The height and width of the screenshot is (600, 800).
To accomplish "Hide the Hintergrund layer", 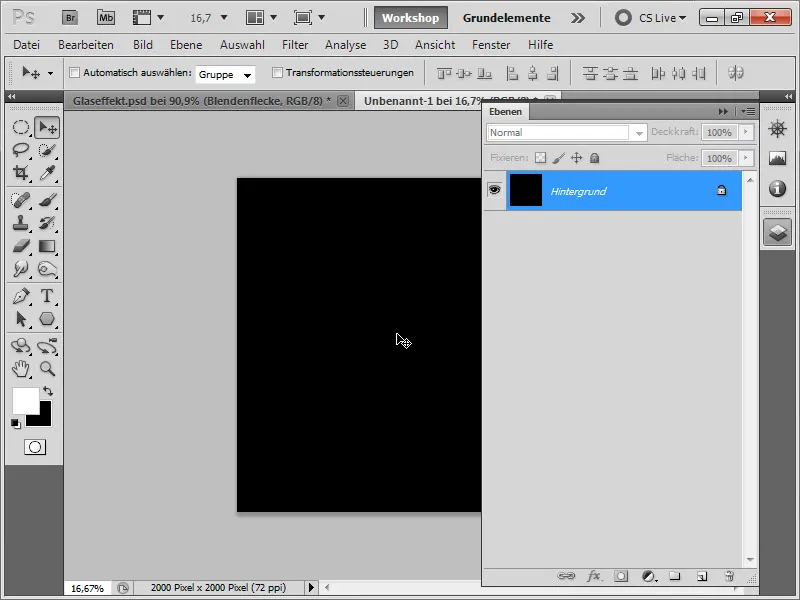I will tap(493, 190).
